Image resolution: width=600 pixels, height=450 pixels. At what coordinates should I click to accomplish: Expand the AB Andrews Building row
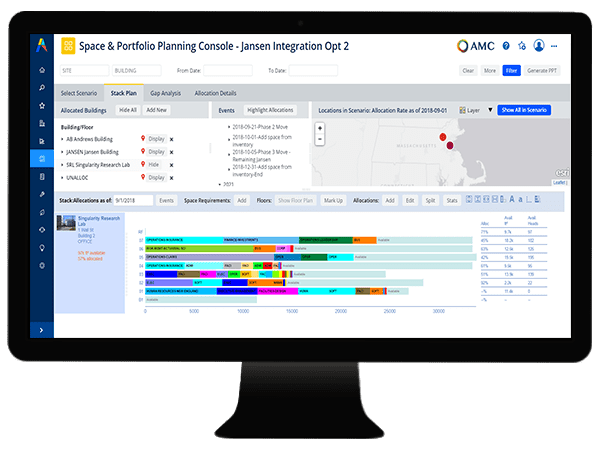(62, 139)
